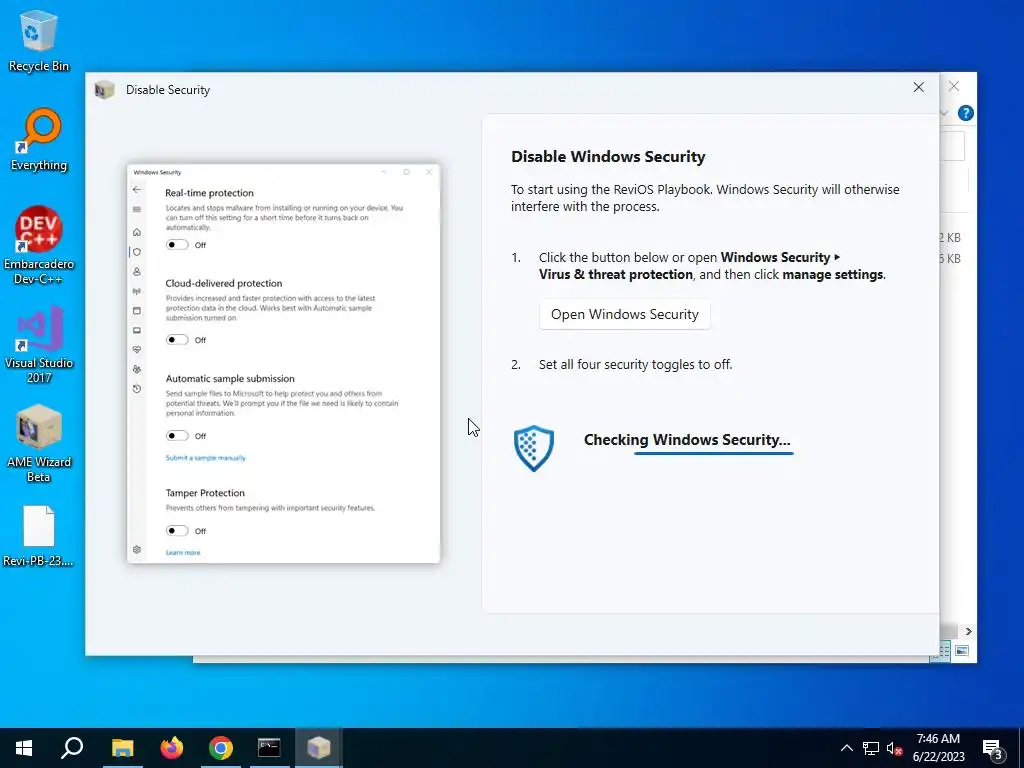Click the AME Wizard box icon in dialog title bar
Image resolution: width=1024 pixels, height=768 pixels.
(104, 89)
